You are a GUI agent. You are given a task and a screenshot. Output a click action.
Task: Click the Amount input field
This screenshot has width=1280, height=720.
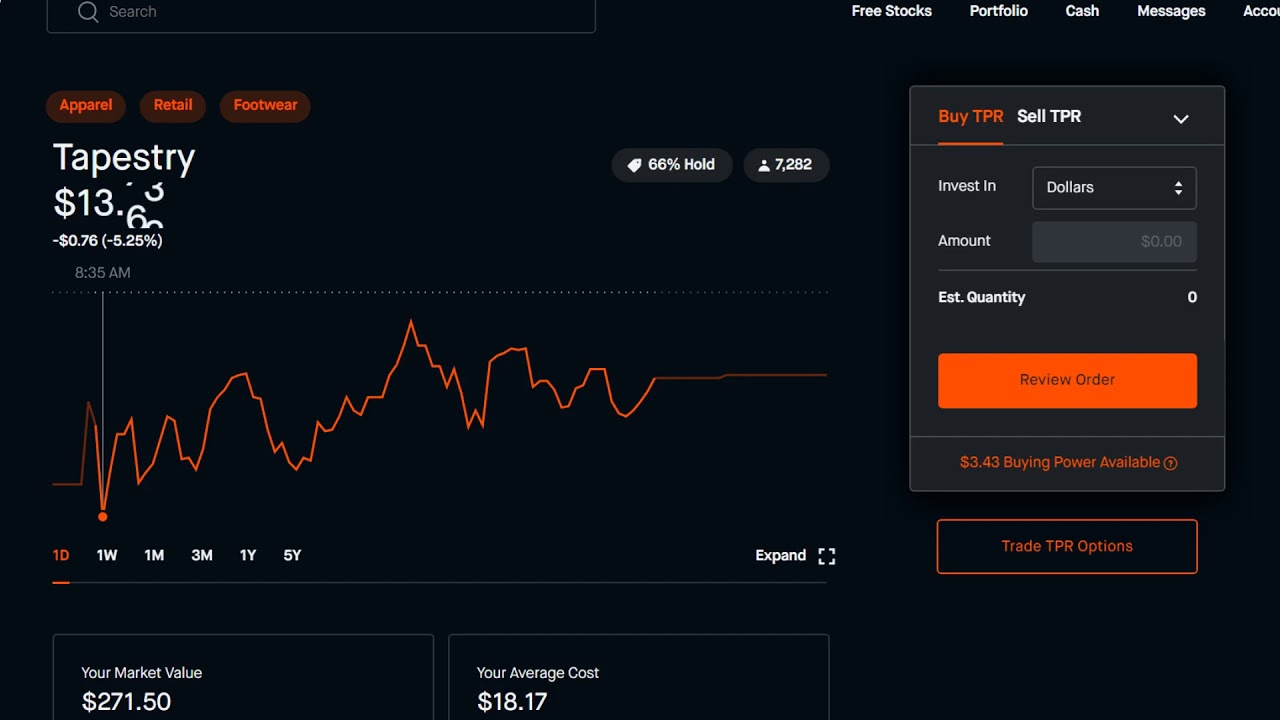click(x=1114, y=241)
